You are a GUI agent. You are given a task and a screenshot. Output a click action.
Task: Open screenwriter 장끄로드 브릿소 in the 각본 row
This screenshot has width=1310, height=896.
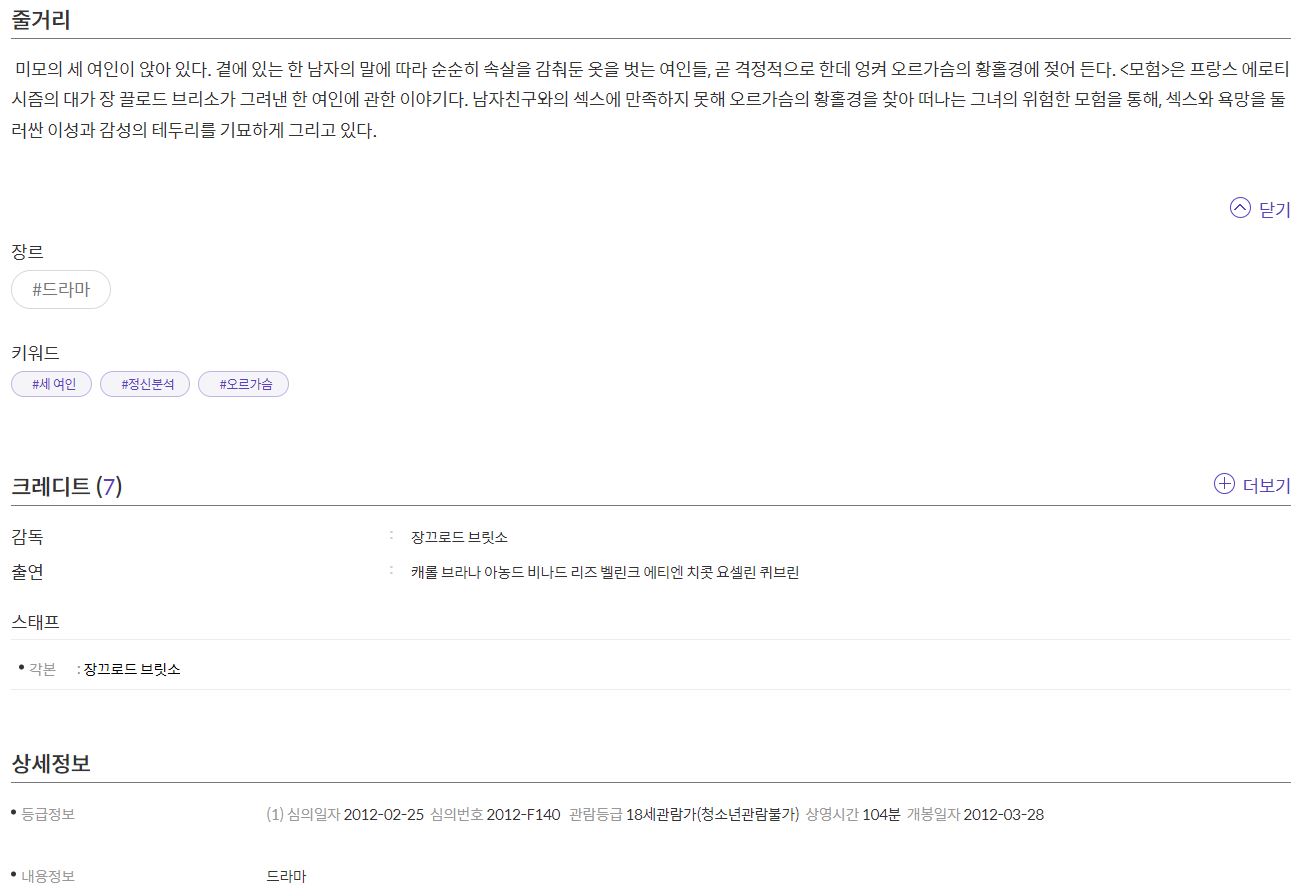pos(132,669)
